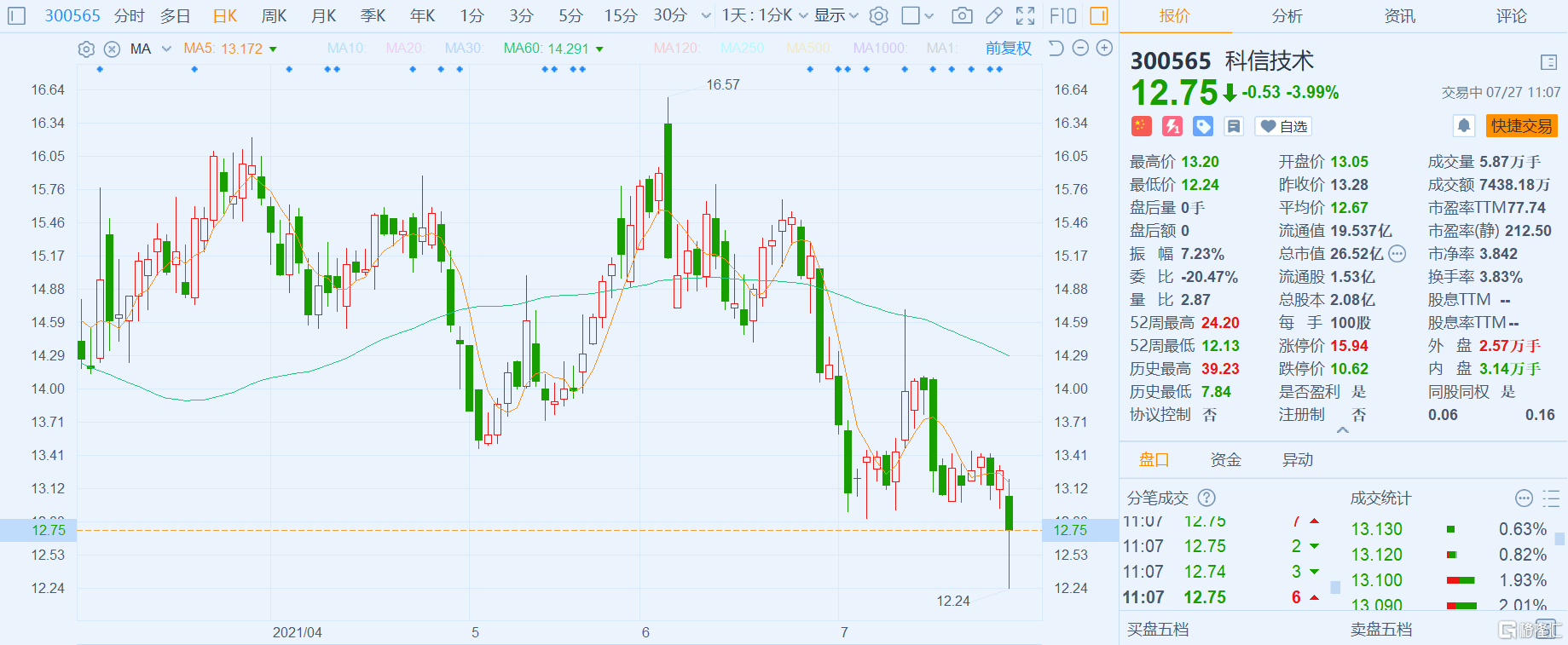Image resolution: width=1568 pixels, height=645 pixels.
Task: Toggle MA20 line visibility
Action: point(405,49)
